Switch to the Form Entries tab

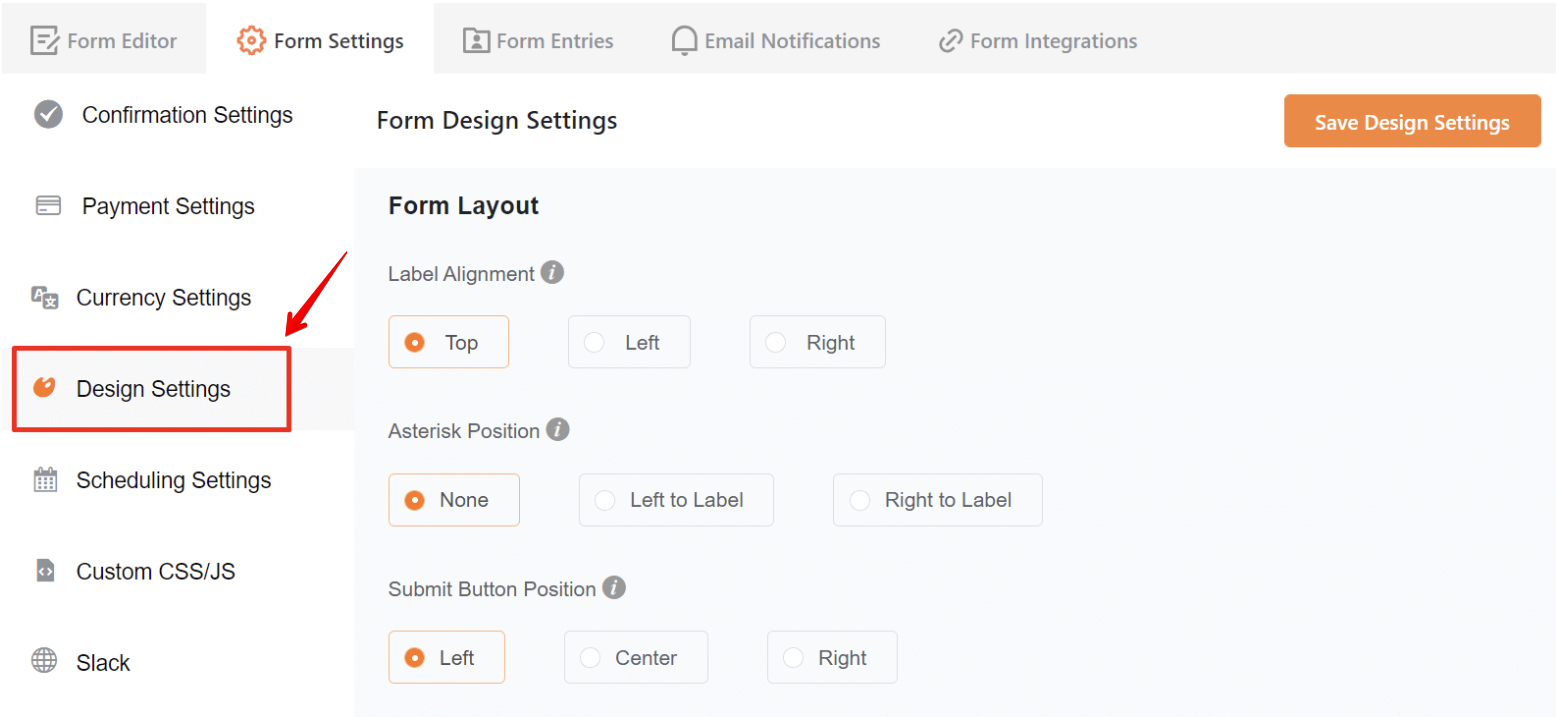tap(538, 41)
